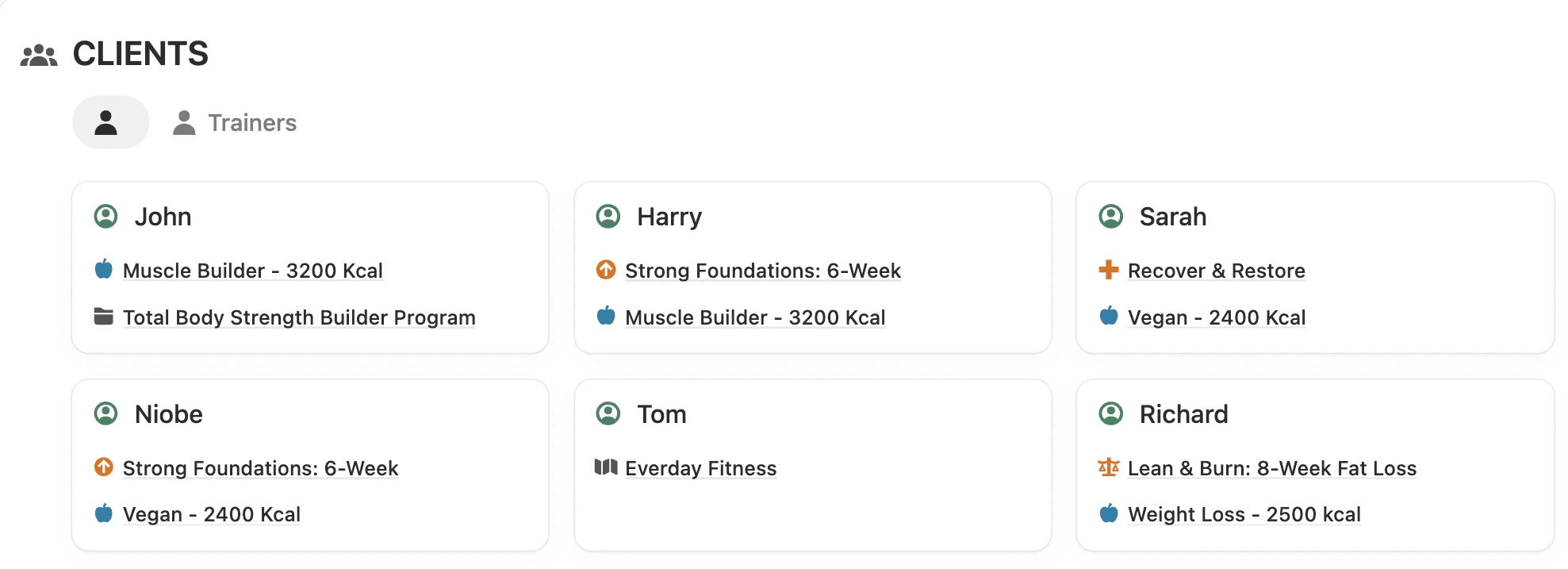
Task: Click the scale icon beside Lean & Burn
Action: click(1110, 467)
